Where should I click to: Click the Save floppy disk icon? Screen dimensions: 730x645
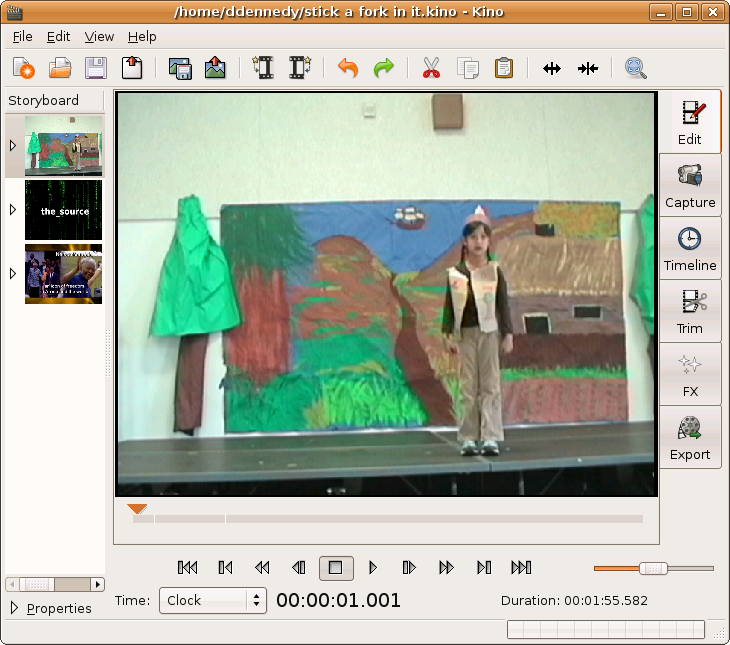96,68
